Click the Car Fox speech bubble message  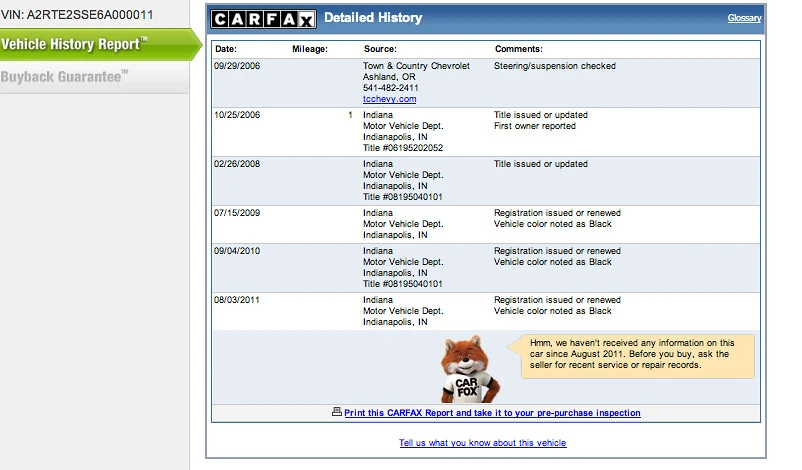(x=632, y=354)
